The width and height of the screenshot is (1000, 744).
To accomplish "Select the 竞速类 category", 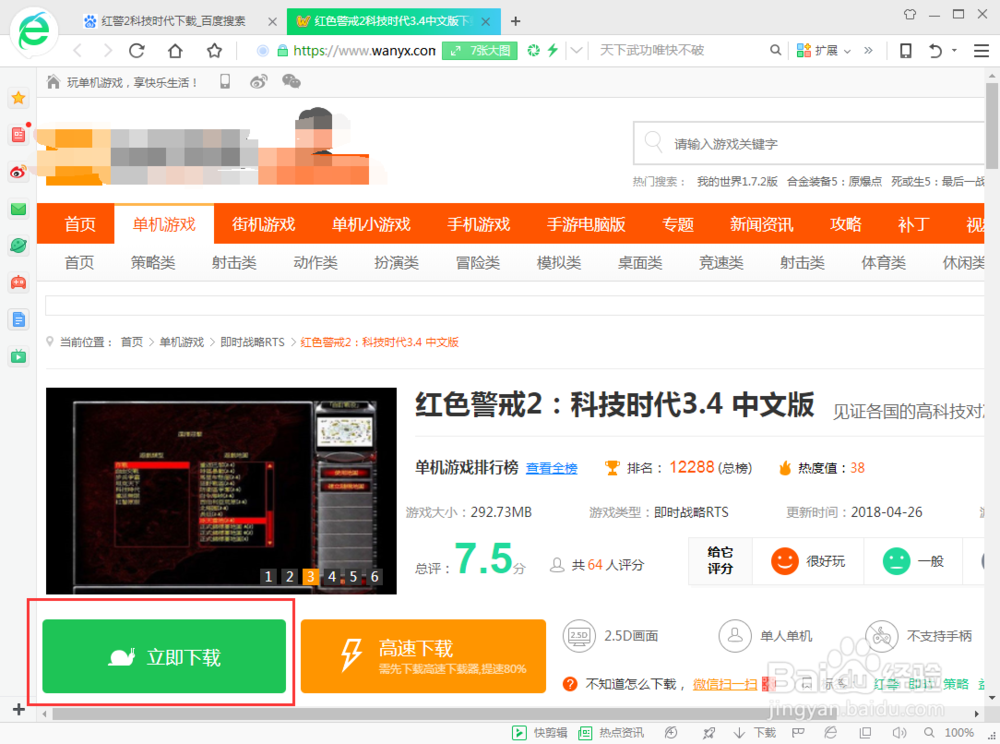I will 721,263.
